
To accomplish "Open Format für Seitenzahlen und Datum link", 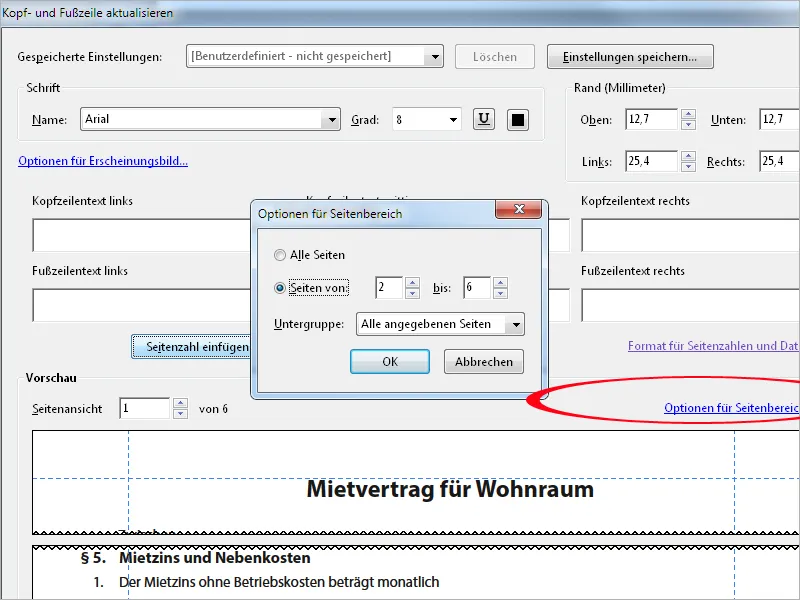I will coord(713,346).
